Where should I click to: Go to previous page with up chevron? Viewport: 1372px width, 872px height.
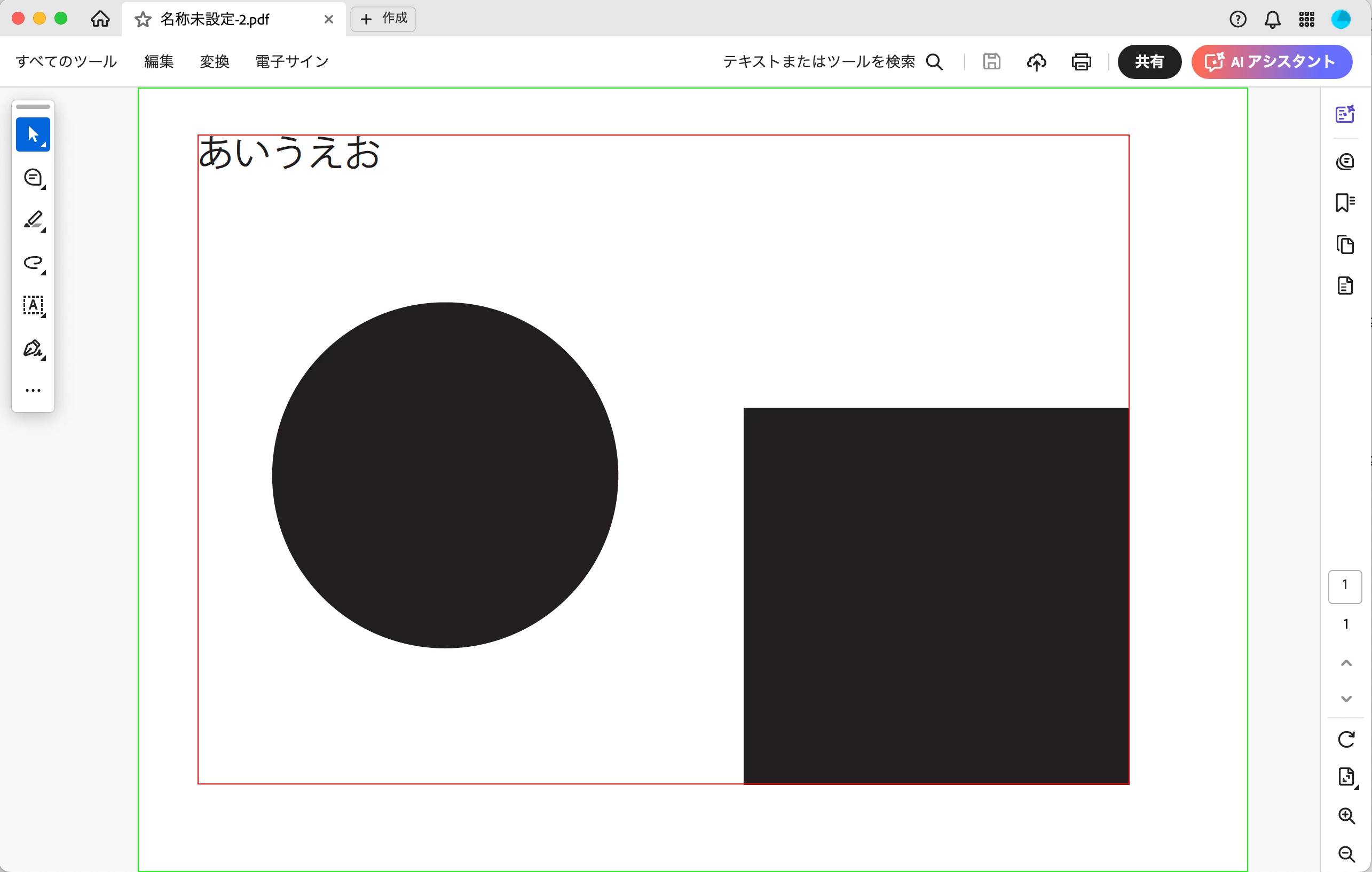coord(1346,663)
